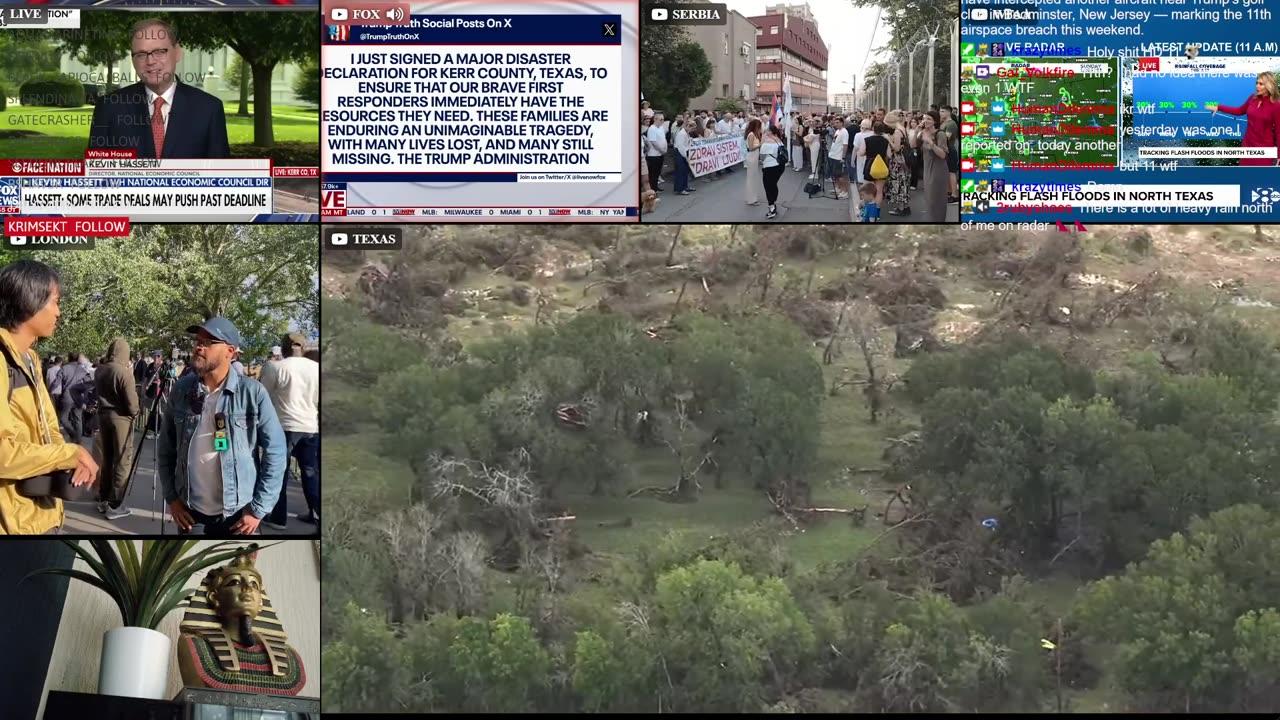
Task: Click 'LATEST UPDATE (11 A.M)' weather heading
Action: pos(1208,47)
